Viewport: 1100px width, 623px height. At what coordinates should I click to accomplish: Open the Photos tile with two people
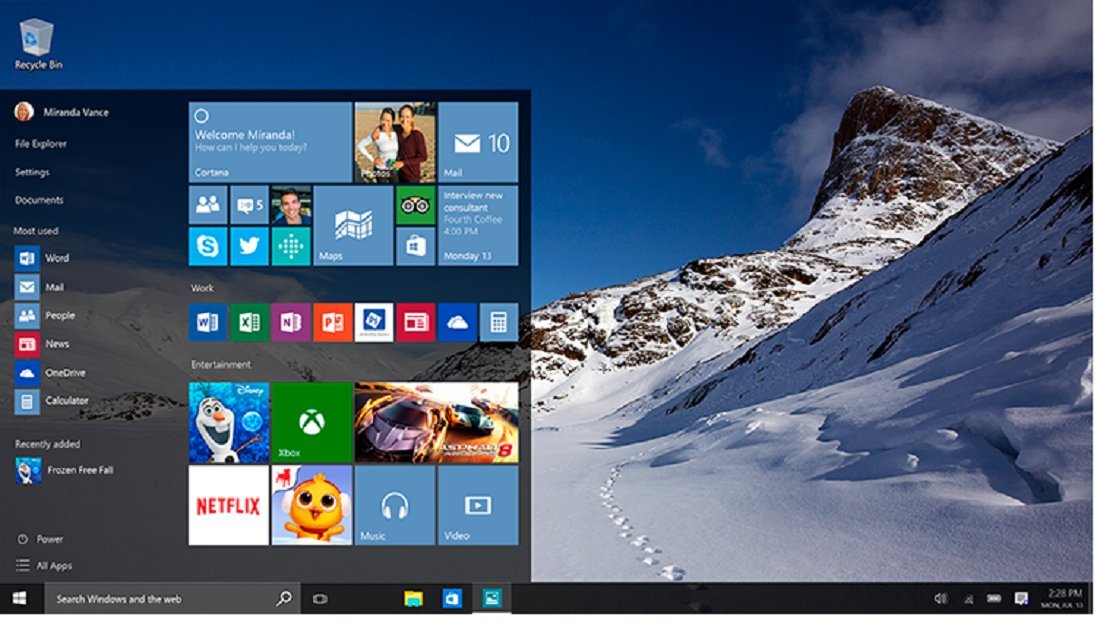tap(395, 142)
